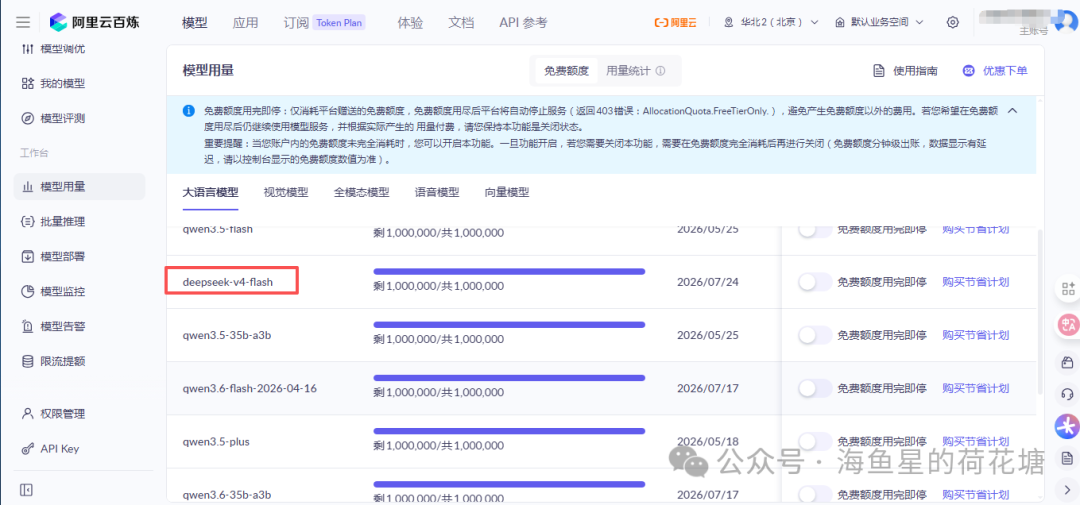Click the blue info icon in notice banner
The image size is (1080, 505).
(x=188, y=110)
